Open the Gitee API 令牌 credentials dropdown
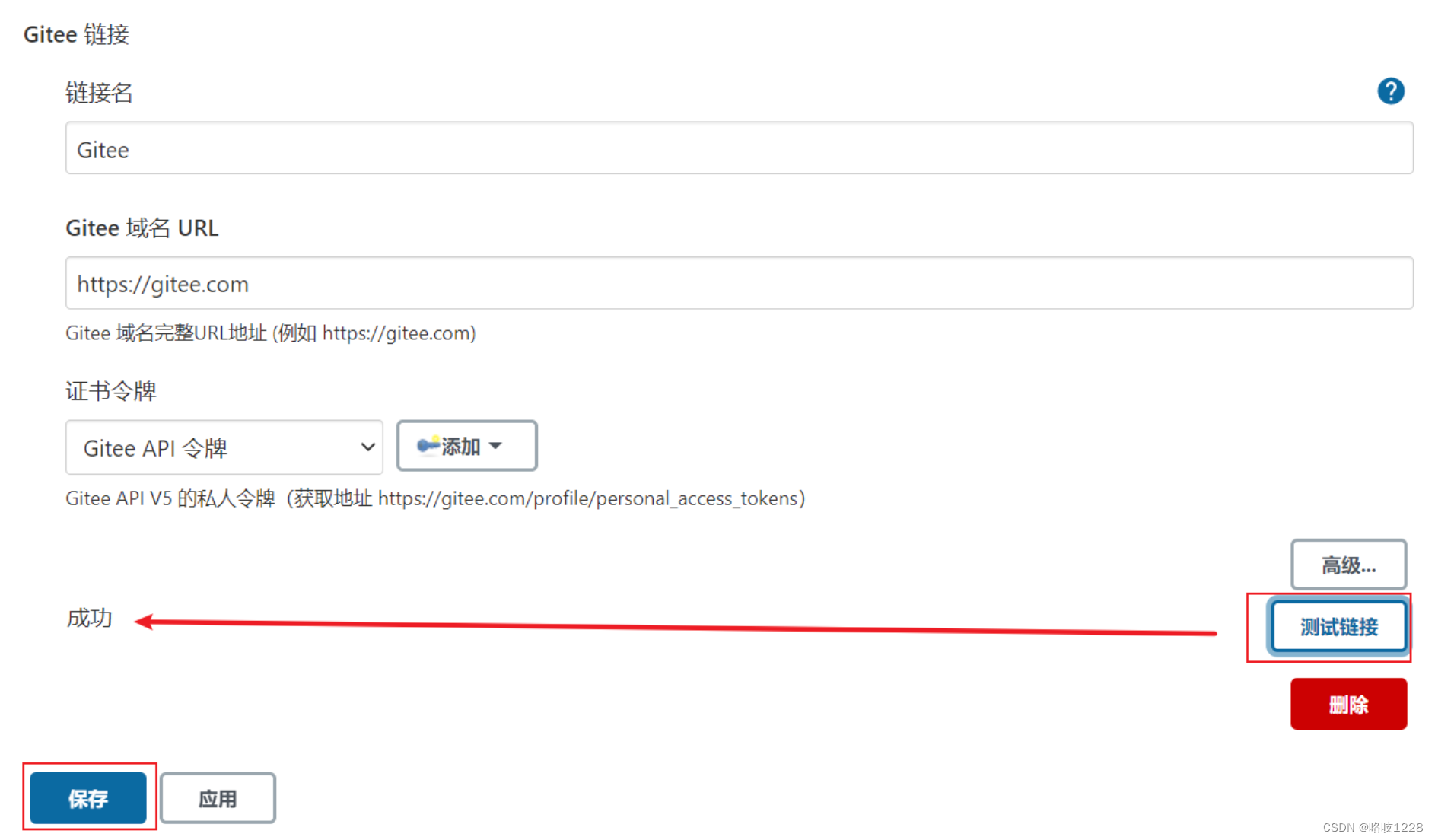Image resolution: width=1435 pixels, height=840 pixels. 224,447
